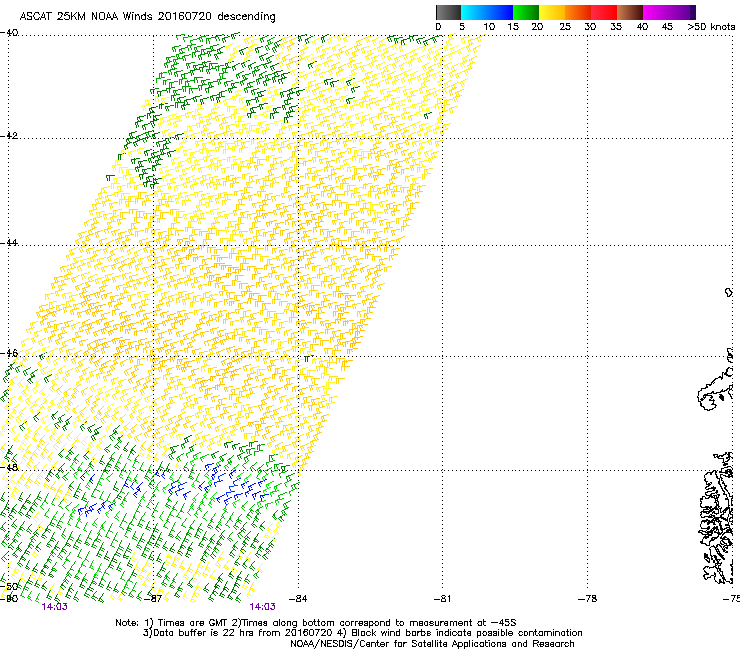Click the red 30-35 knots legend color
Image resolution: width=740 pixels, height=650 pixels.
tap(604, 12)
